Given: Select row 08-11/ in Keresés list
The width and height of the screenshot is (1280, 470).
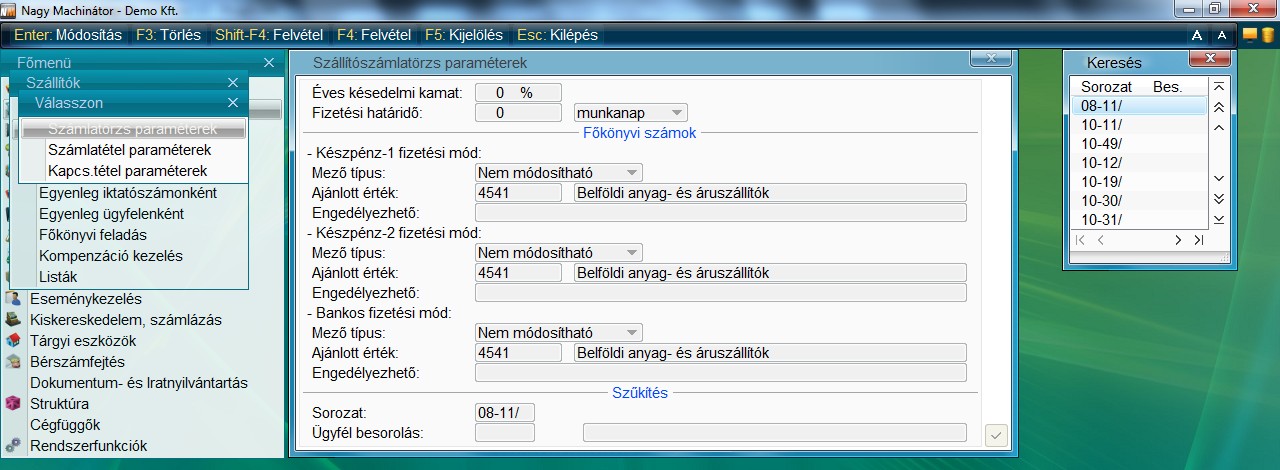Looking at the screenshot, I should click(1139, 106).
